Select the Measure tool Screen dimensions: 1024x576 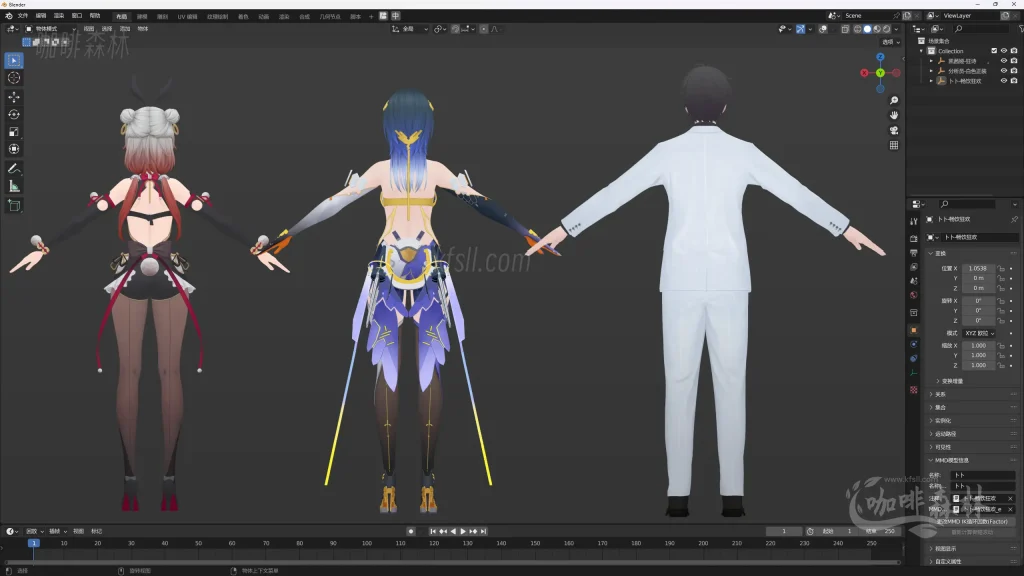tap(14, 187)
